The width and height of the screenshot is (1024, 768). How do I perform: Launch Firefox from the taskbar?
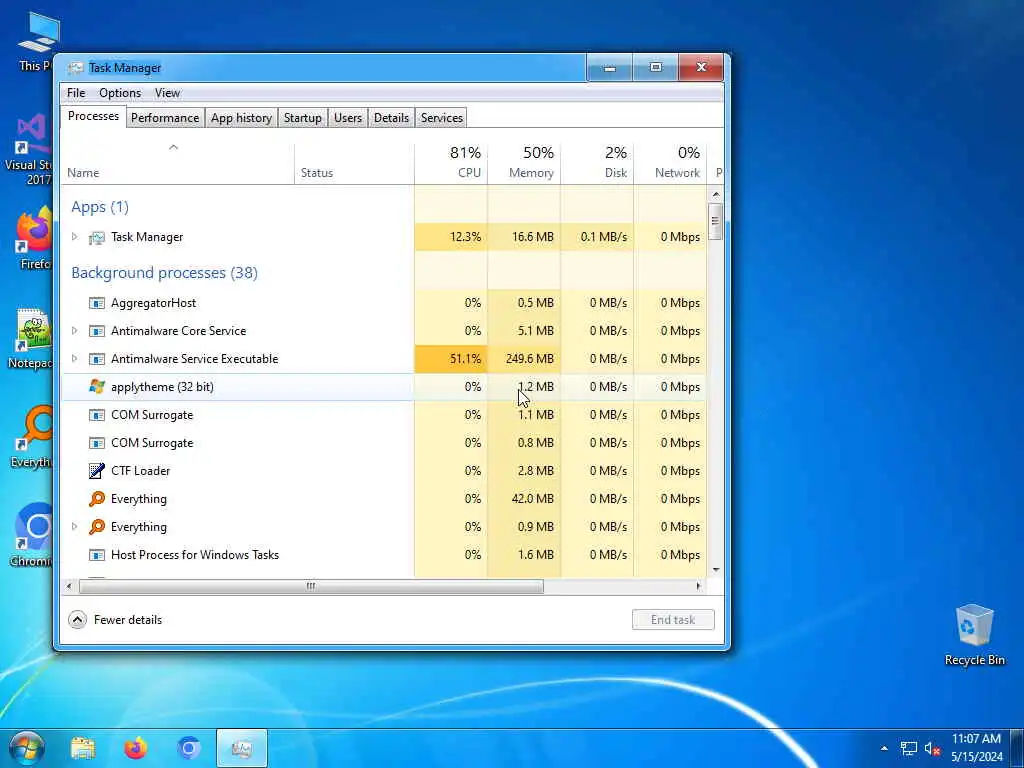click(136, 748)
